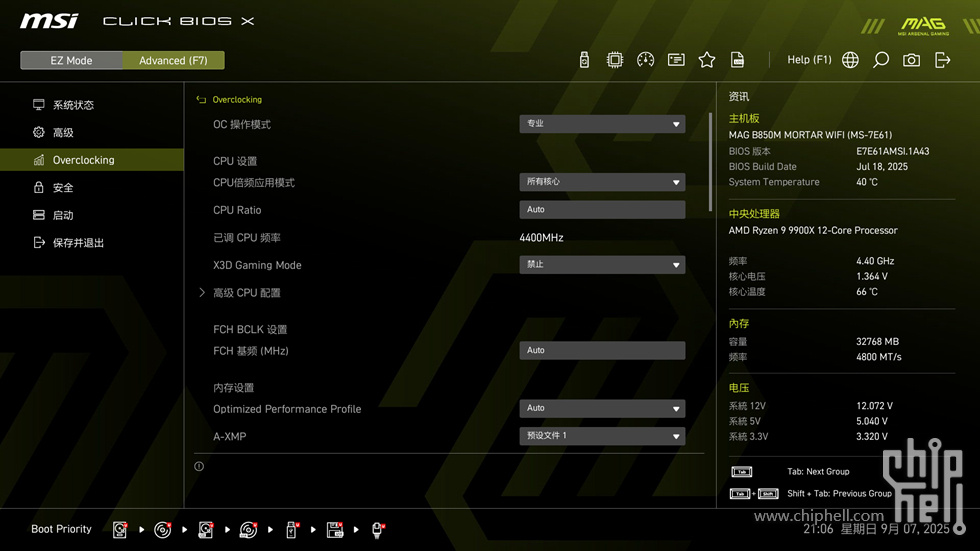Image resolution: width=980 pixels, height=551 pixels.
Task: Expand 高级 CPU 配置 submenu
Action: coord(246,293)
